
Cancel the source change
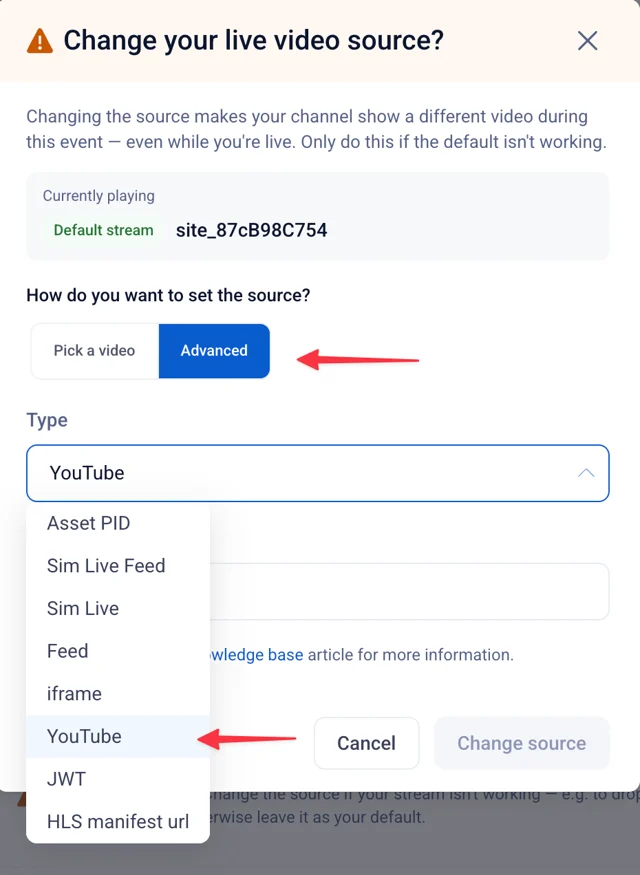[367, 743]
